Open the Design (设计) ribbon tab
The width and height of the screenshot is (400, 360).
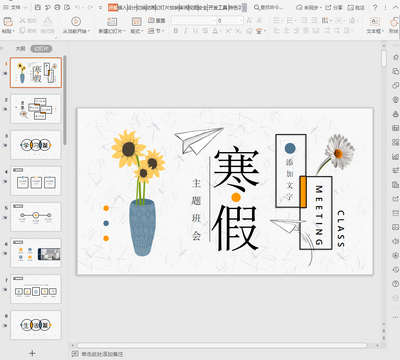[132, 7]
